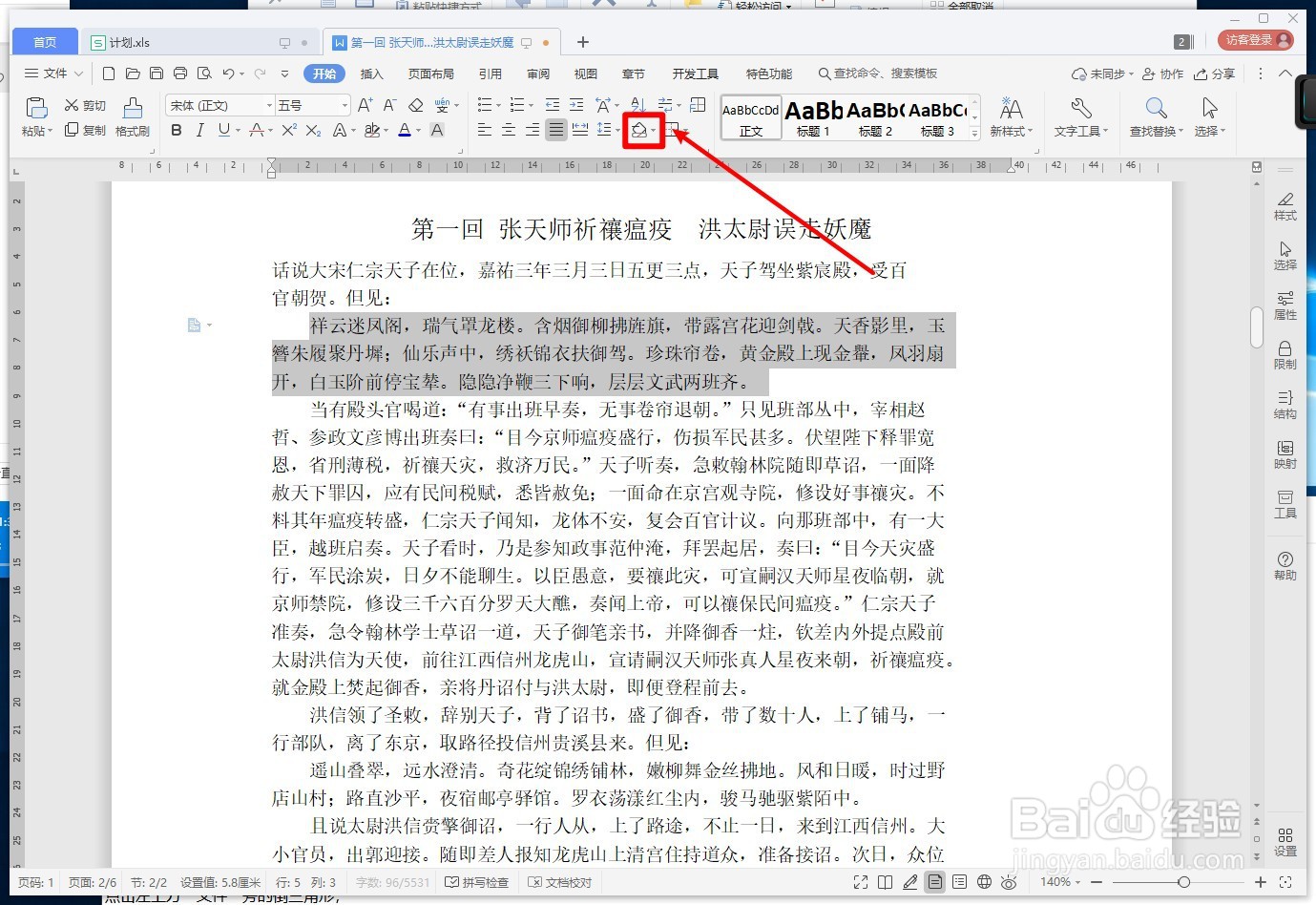Click the 协作 collaborate button

pyautogui.click(x=1162, y=74)
